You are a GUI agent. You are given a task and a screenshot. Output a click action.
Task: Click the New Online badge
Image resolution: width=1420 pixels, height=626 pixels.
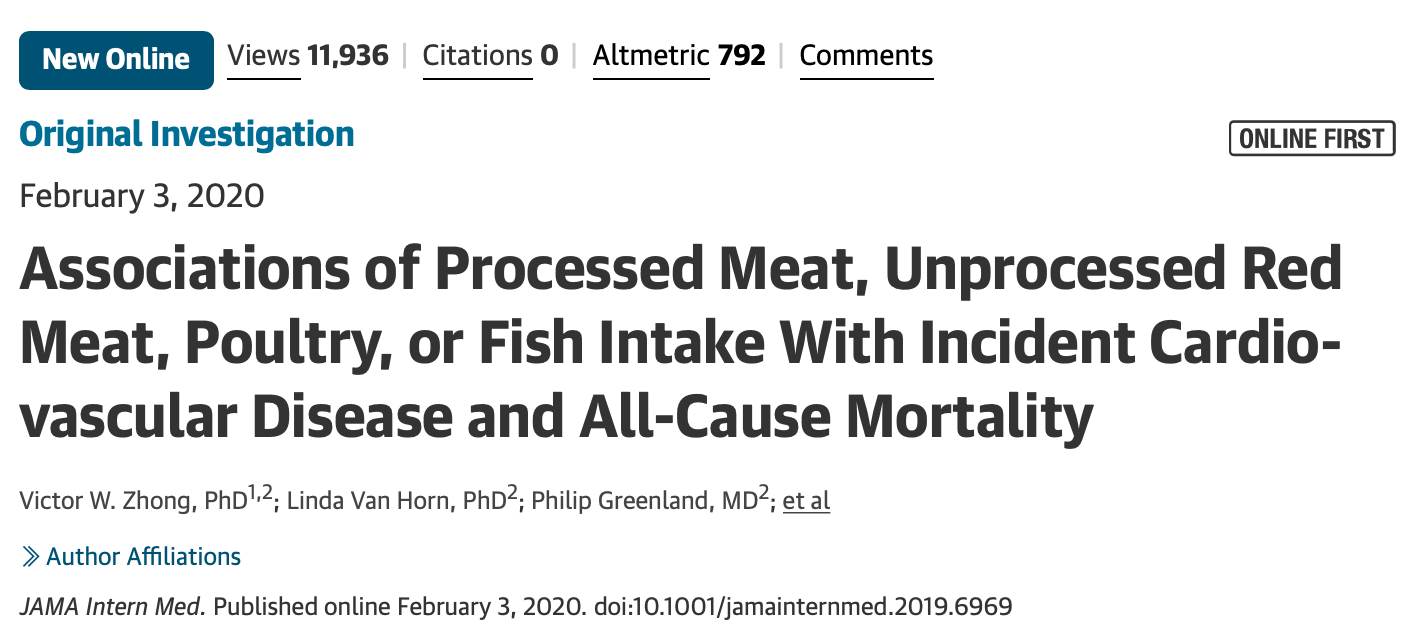pyautogui.click(x=116, y=60)
